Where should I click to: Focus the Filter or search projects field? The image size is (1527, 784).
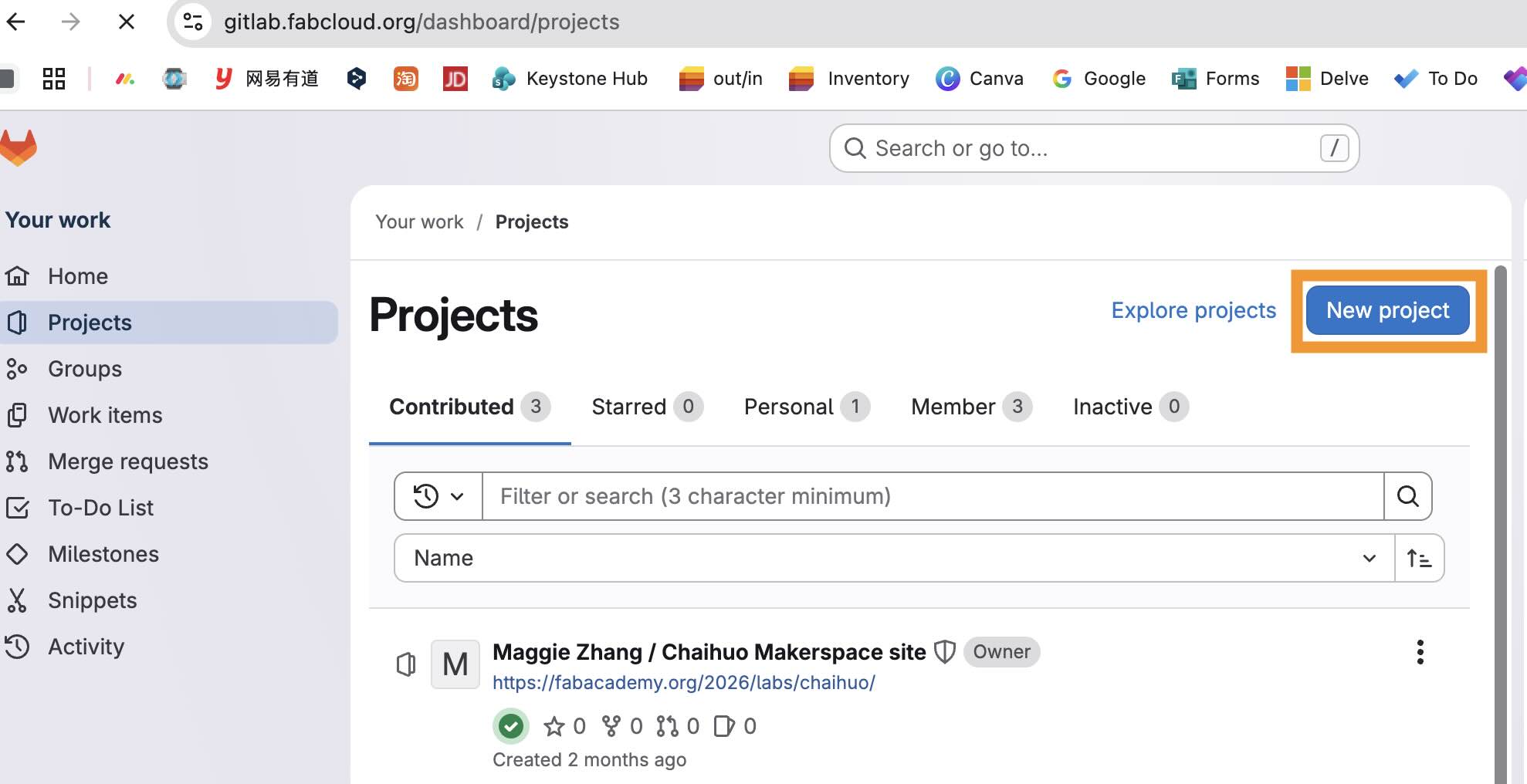coord(933,496)
